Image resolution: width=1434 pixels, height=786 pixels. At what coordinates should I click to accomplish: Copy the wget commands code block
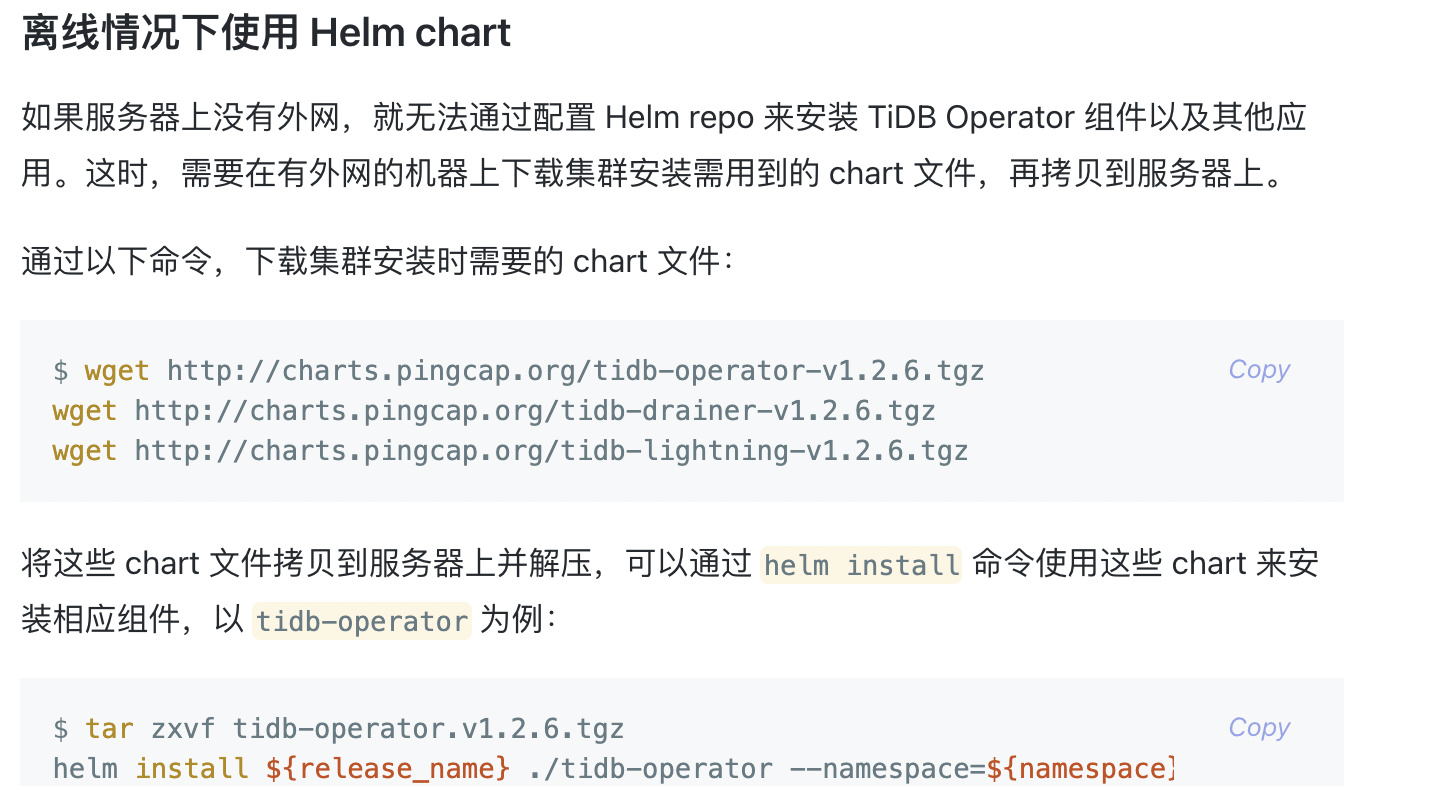(x=1258, y=370)
